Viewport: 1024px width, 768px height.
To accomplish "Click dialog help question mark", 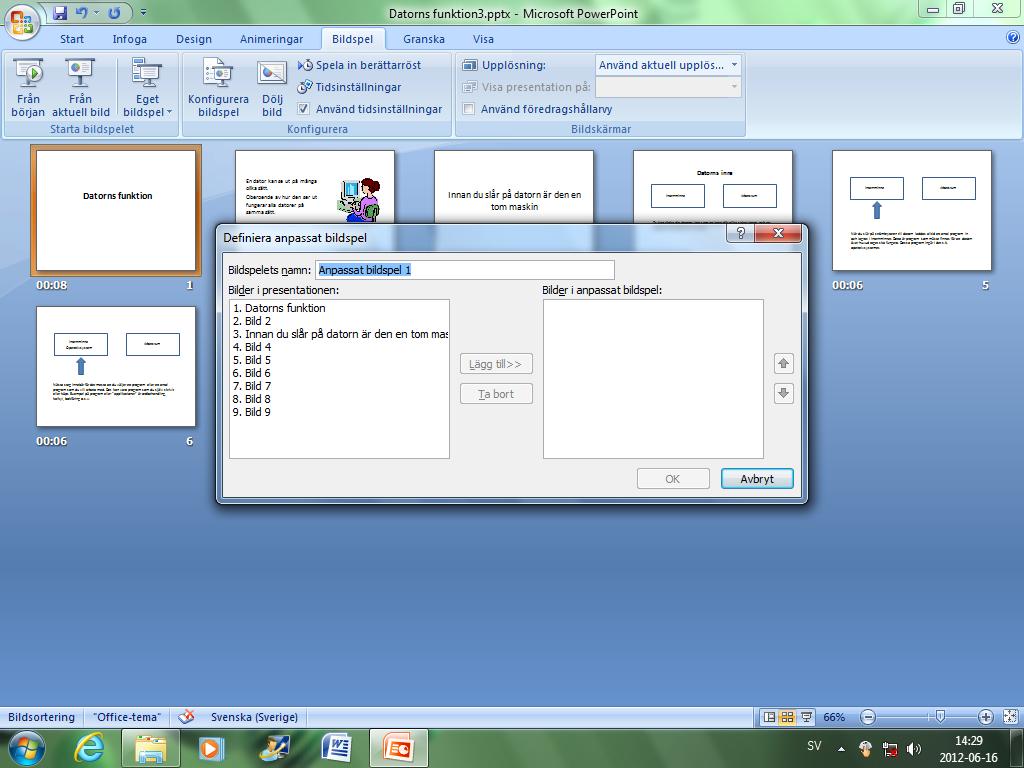I will click(x=741, y=233).
